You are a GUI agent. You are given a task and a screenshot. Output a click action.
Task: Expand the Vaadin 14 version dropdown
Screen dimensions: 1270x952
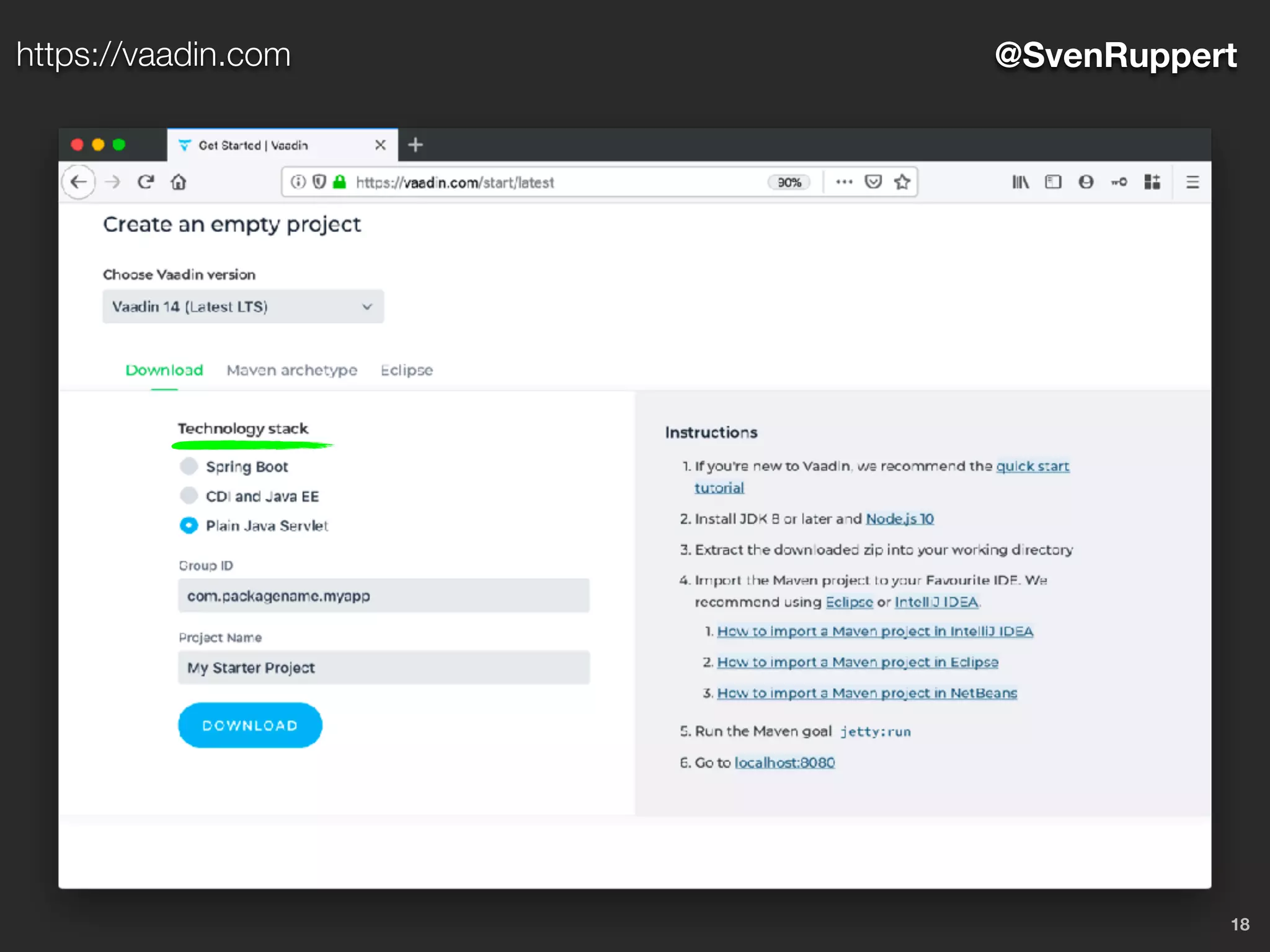(x=243, y=307)
